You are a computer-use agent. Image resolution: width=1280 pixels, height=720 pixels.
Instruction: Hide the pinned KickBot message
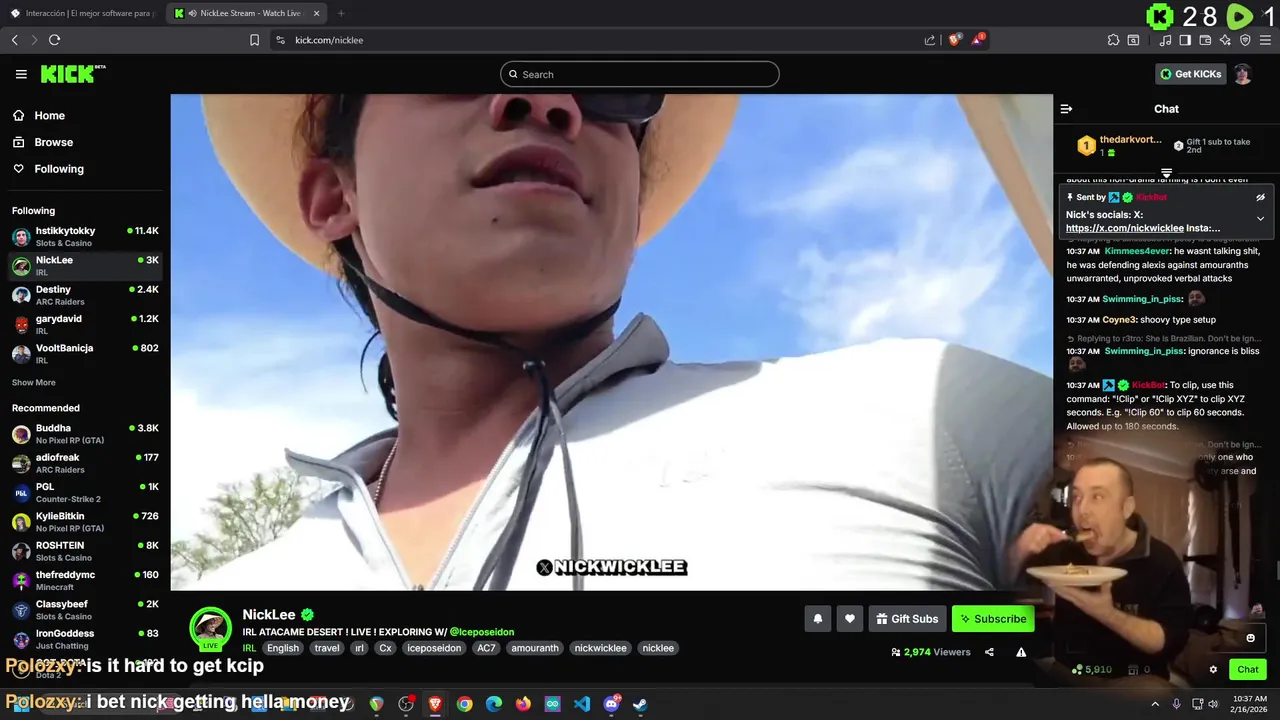pyautogui.click(x=1260, y=197)
